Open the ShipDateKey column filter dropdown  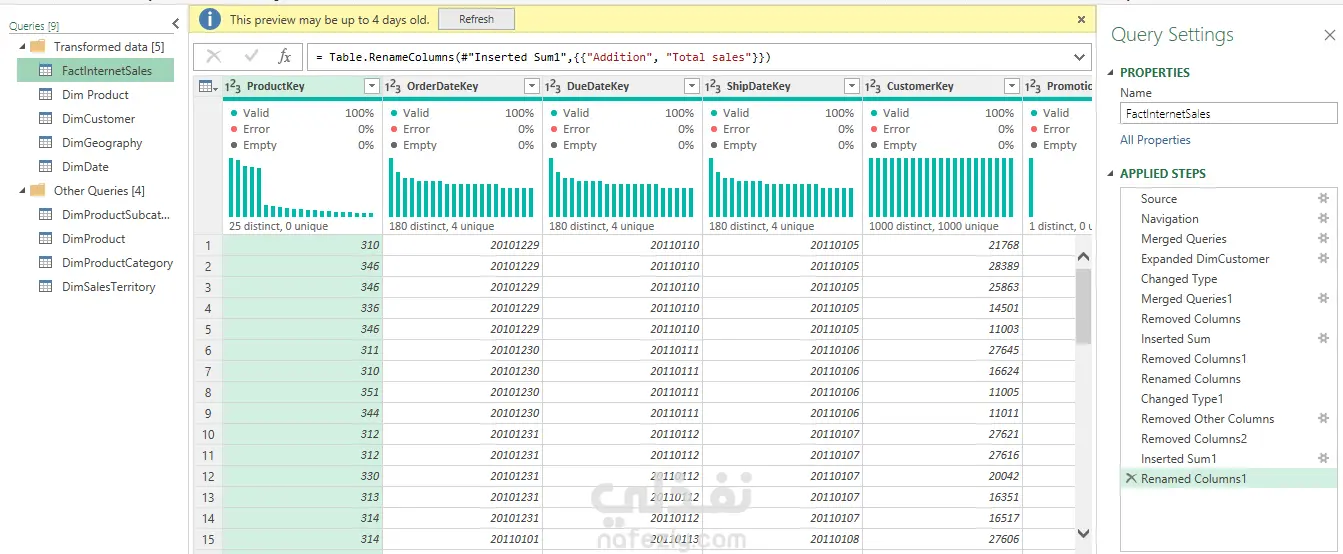pyautogui.click(x=852, y=86)
